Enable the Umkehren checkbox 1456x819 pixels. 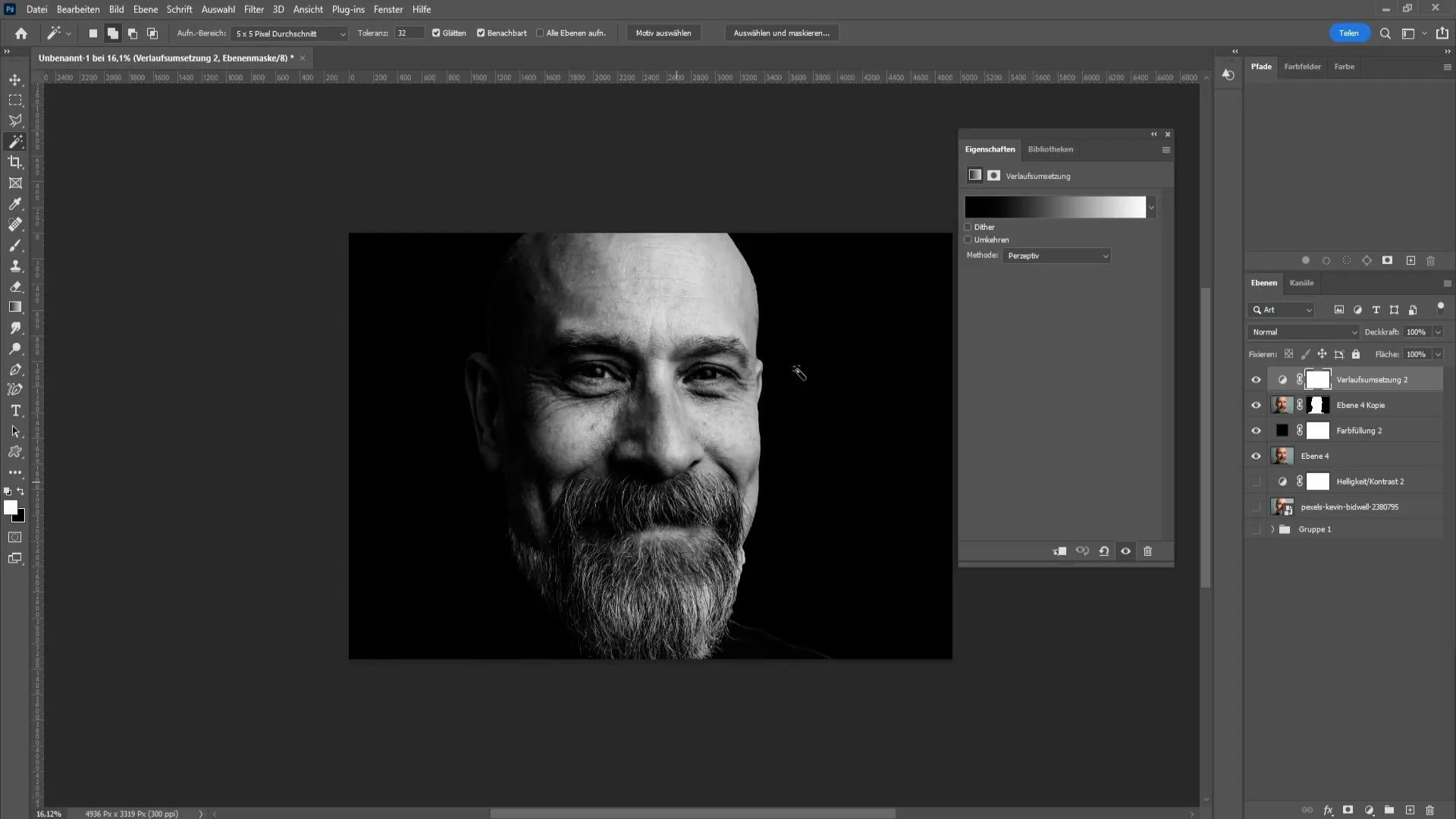point(968,240)
